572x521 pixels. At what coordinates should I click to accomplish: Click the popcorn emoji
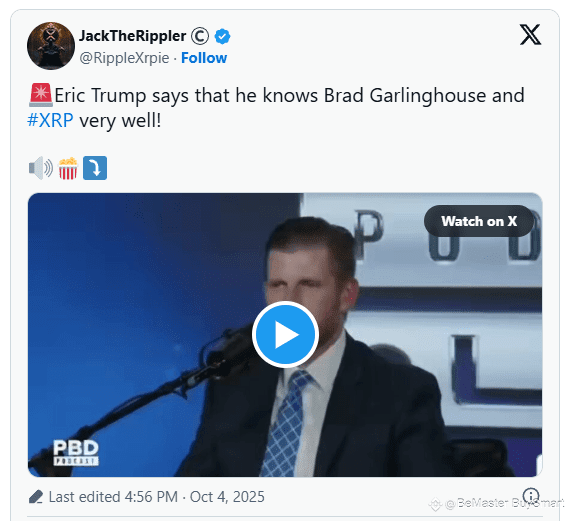68,168
